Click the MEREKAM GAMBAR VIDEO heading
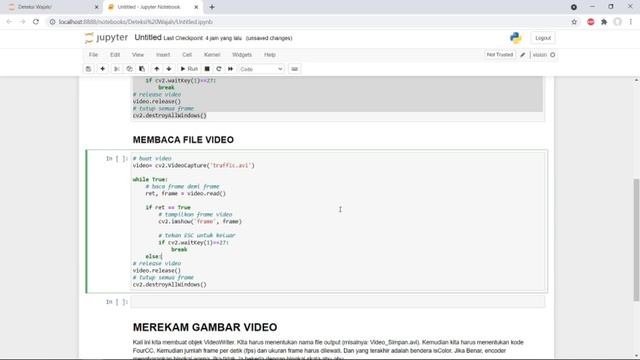The height and width of the screenshot is (360, 640). tap(205, 327)
